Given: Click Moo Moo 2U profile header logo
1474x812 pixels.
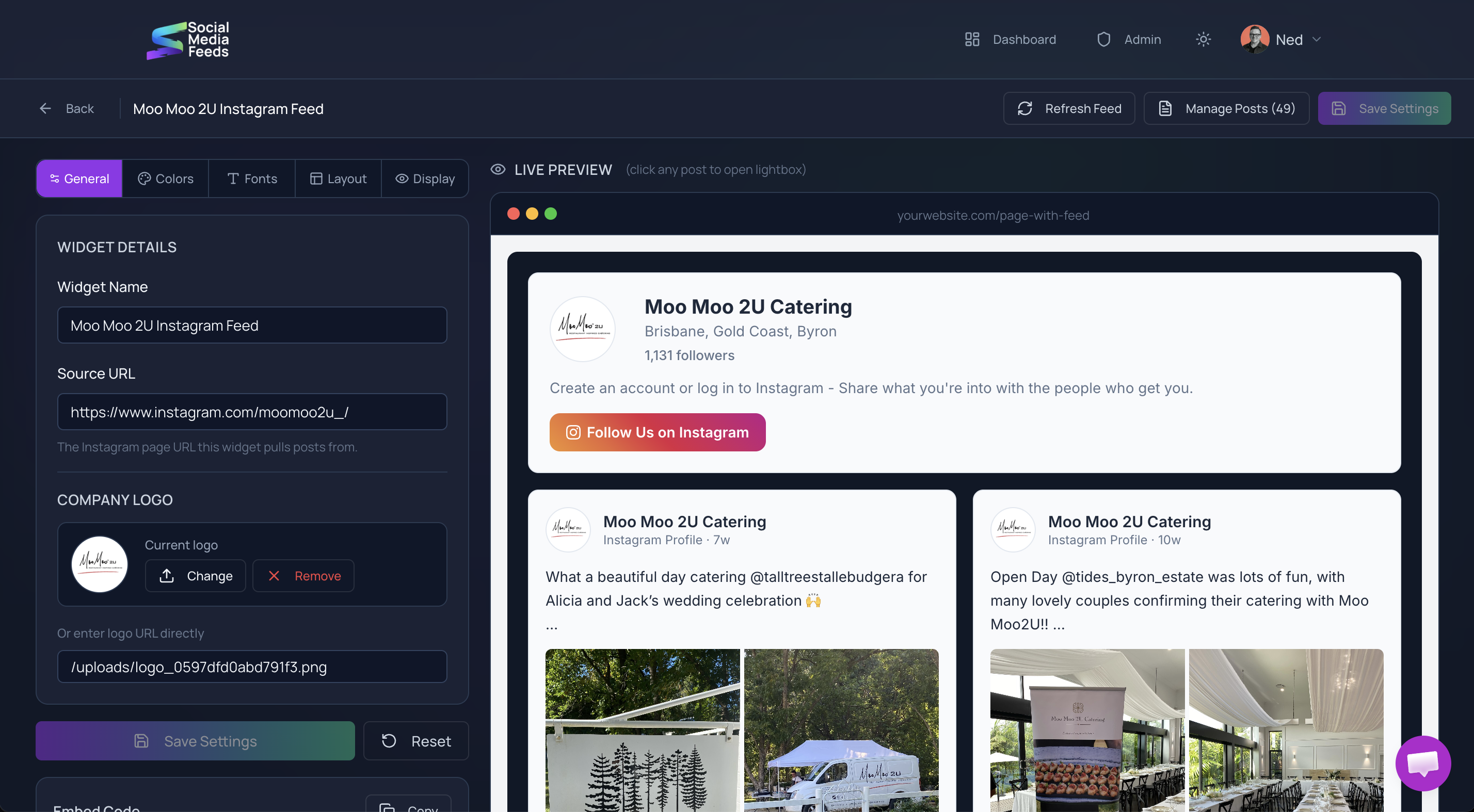Looking at the screenshot, I should 583,329.
